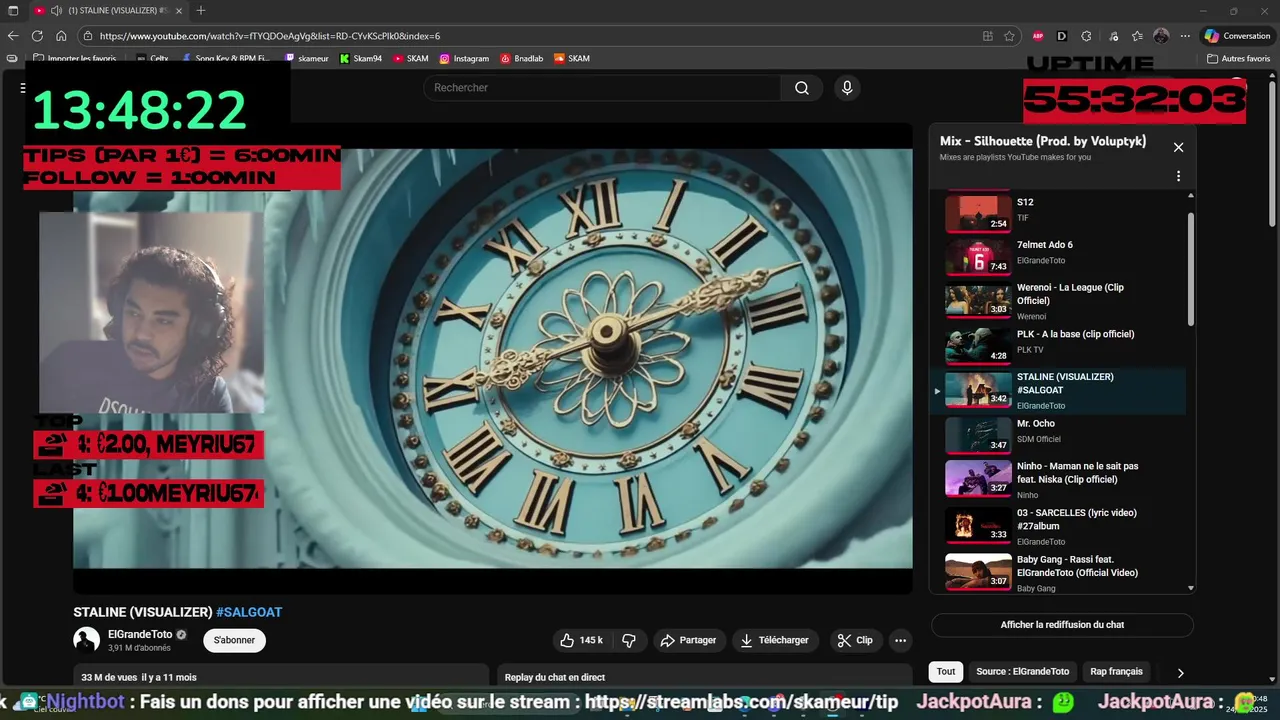Open the extensions puzzle icon

pyautogui.click(x=1087, y=36)
